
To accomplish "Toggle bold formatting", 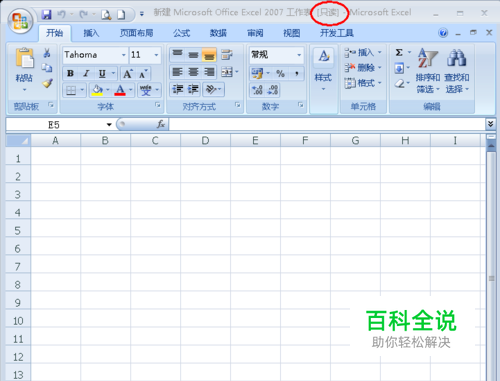I will click(70, 73).
